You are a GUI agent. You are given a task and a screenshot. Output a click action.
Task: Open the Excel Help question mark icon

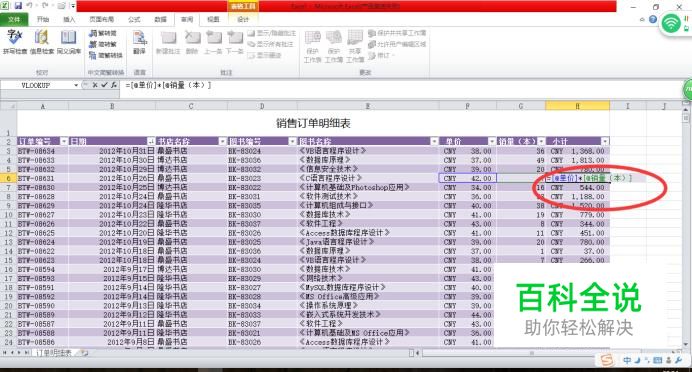point(653,19)
